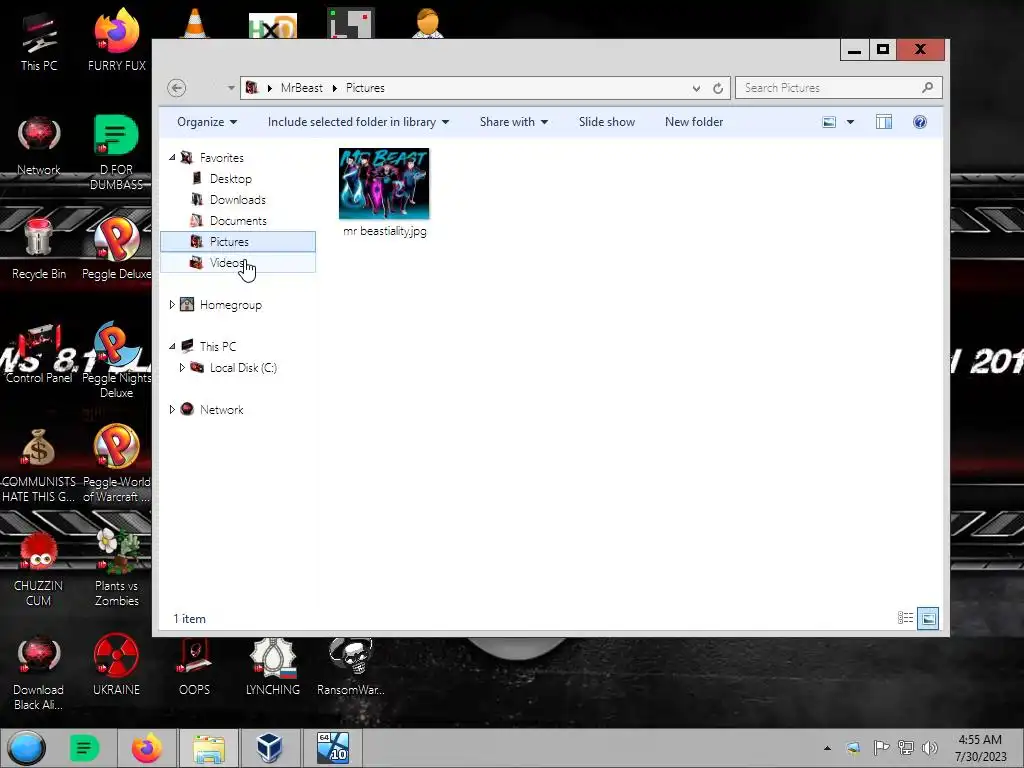Click the Explorer help question-mark icon
This screenshot has height=768, width=1024.
920,122
